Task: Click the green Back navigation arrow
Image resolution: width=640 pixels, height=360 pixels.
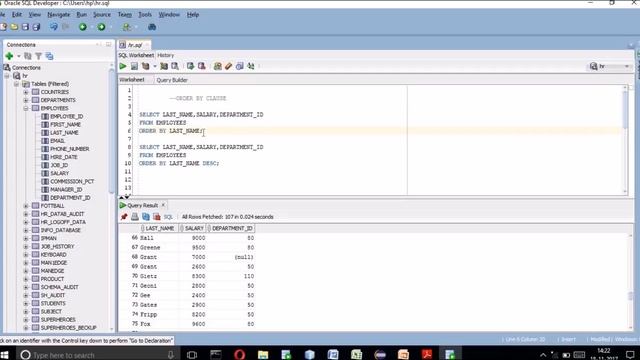Action: click(83, 27)
